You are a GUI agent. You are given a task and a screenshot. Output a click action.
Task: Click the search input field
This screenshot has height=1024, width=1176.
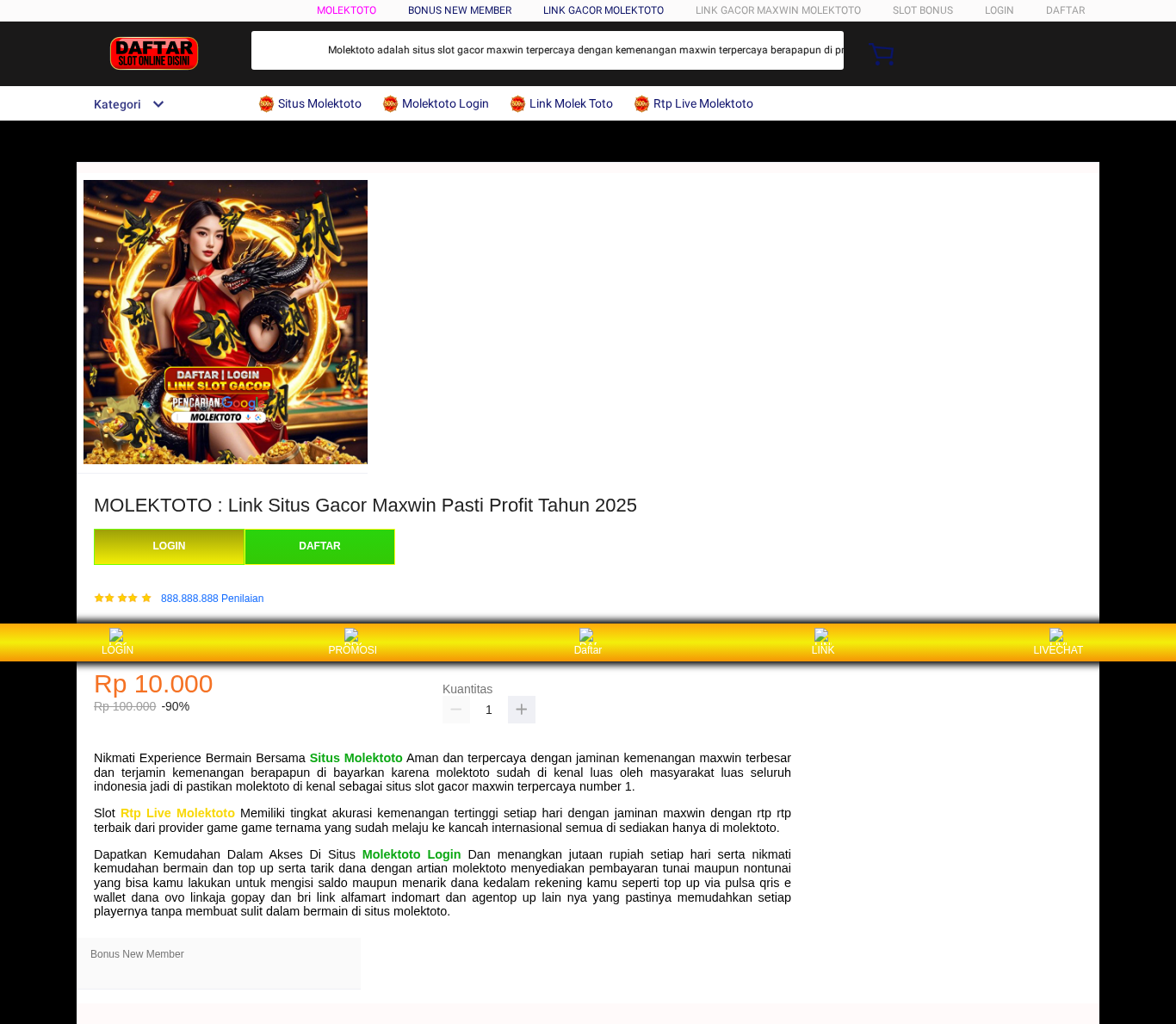coord(548,50)
